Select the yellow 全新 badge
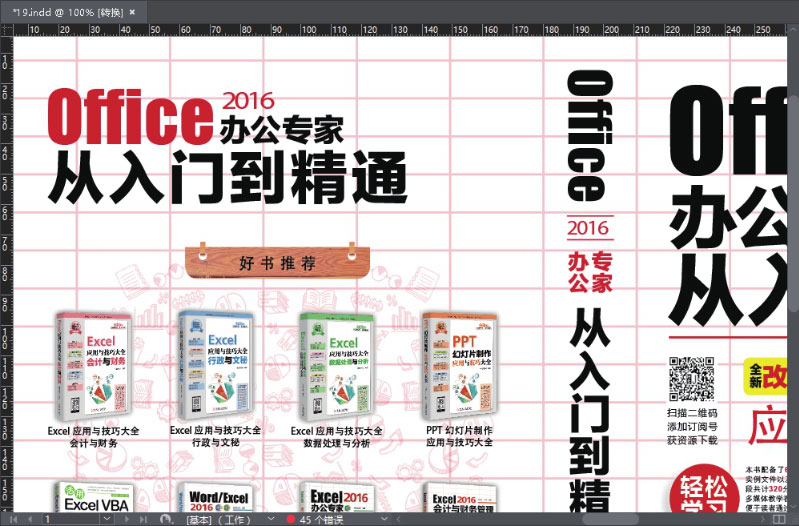Screen dimensions: 799x526 [764, 376]
